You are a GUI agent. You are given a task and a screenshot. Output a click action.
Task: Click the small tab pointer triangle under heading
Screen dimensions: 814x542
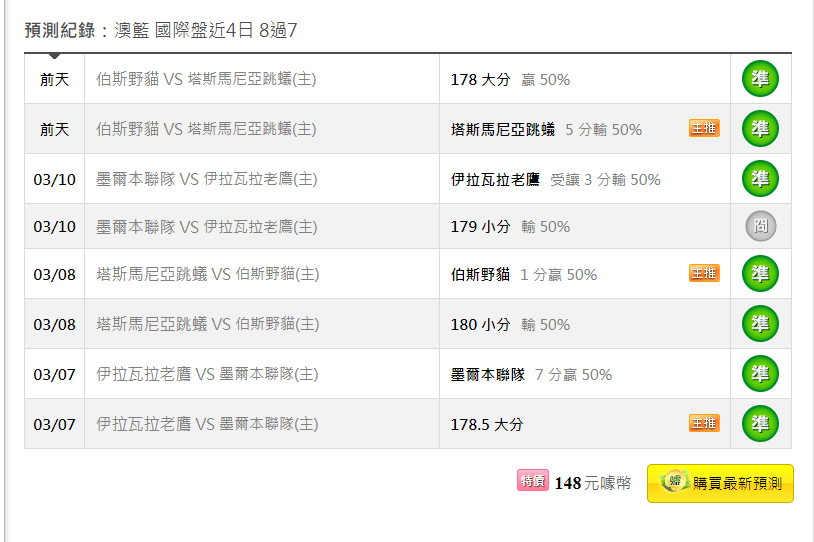click(x=54, y=56)
